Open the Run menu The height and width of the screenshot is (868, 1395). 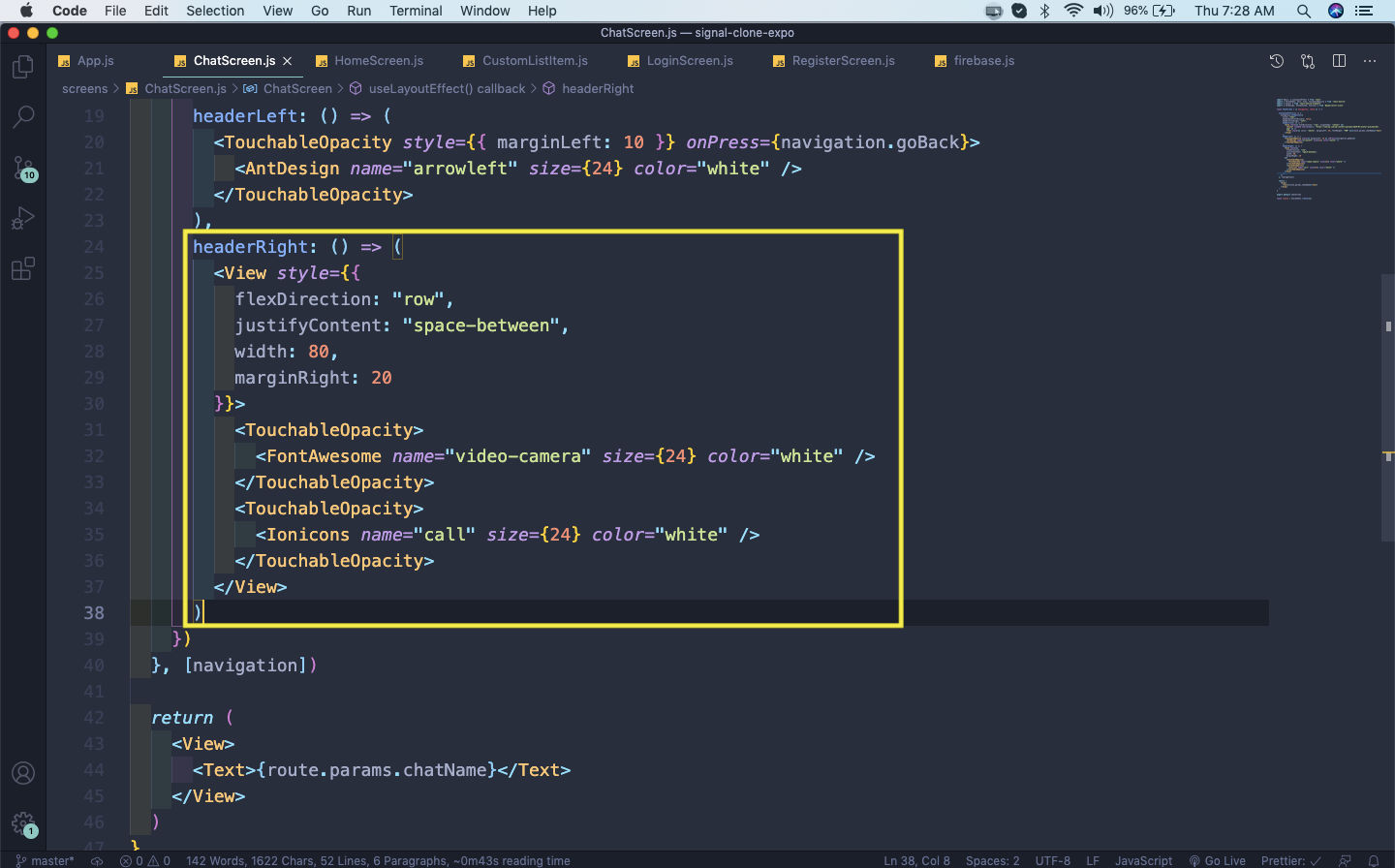(x=358, y=11)
